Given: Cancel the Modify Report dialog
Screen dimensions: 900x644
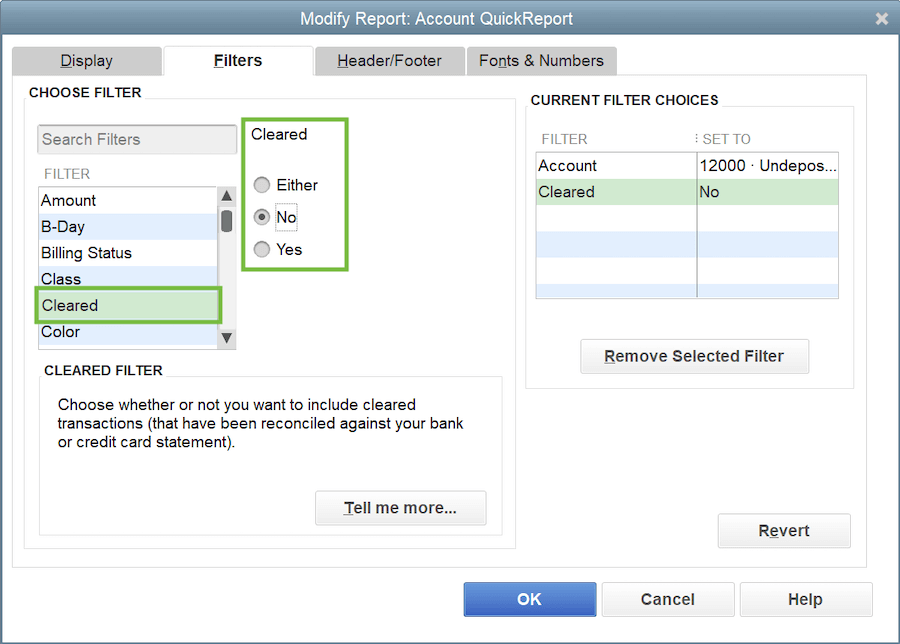Looking at the screenshot, I should [668, 600].
